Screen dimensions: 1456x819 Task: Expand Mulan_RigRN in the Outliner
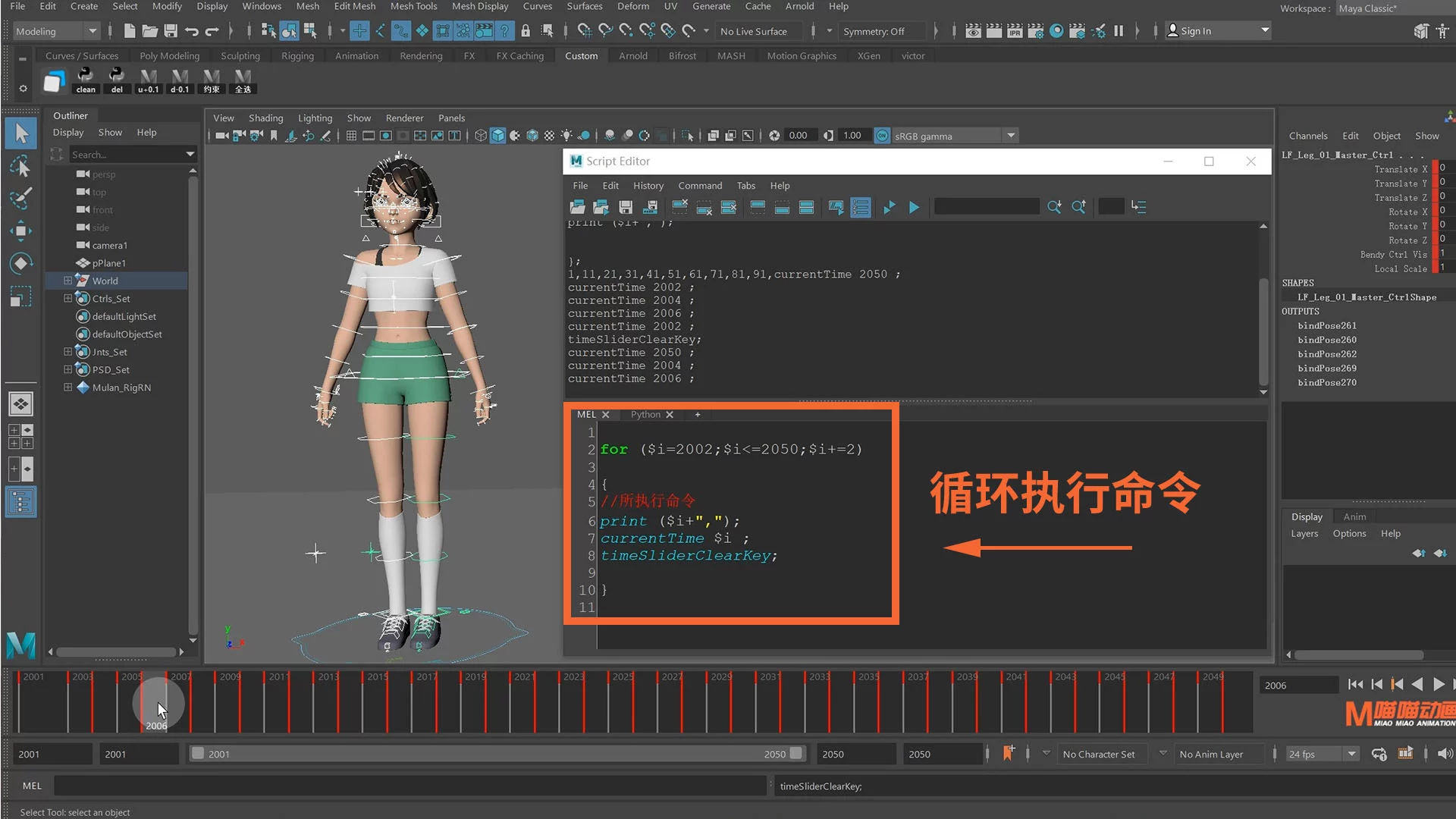click(67, 387)
